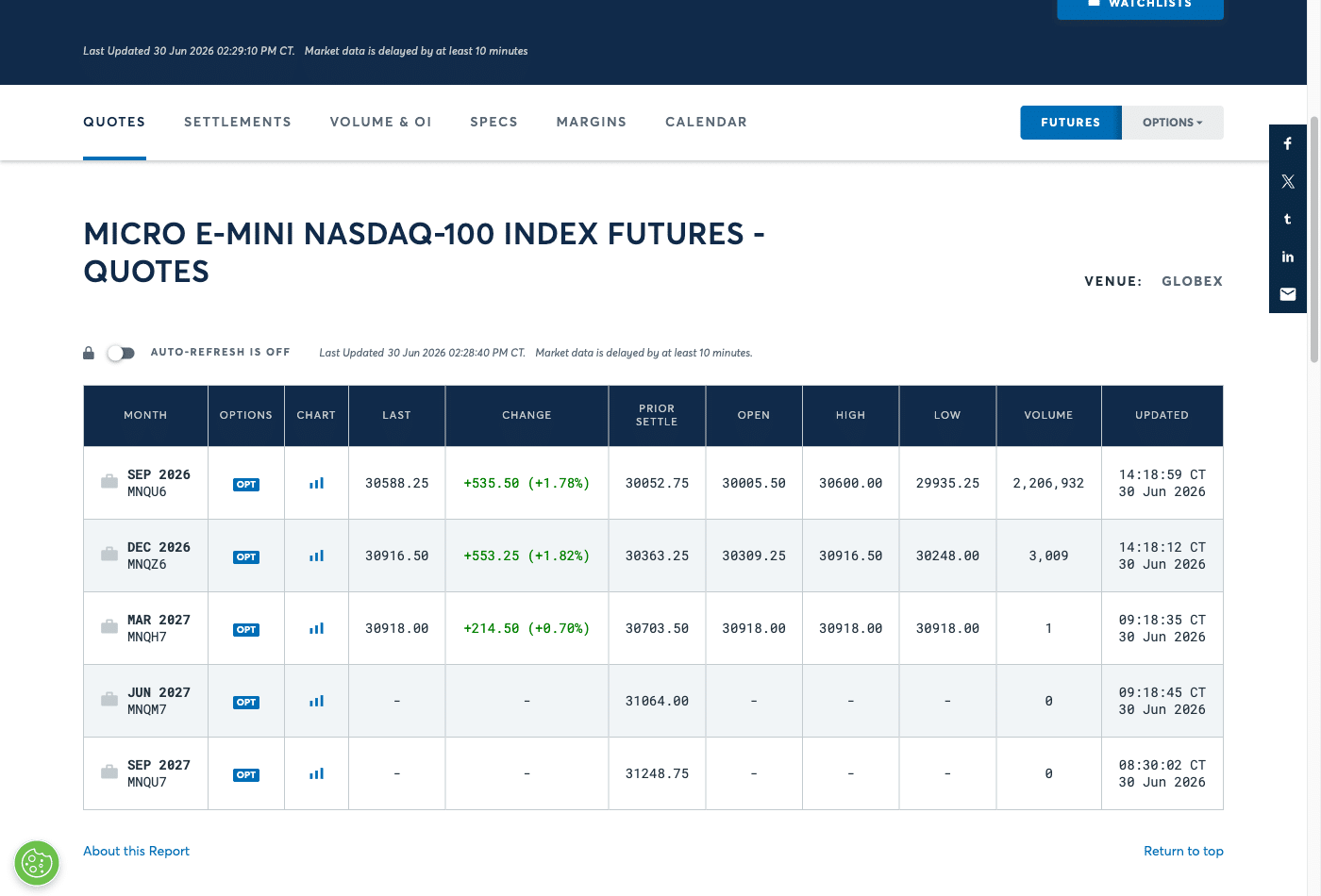
Task: Add SEP 2027 MNQU7 to portfolio
Action: pos(109,772)
